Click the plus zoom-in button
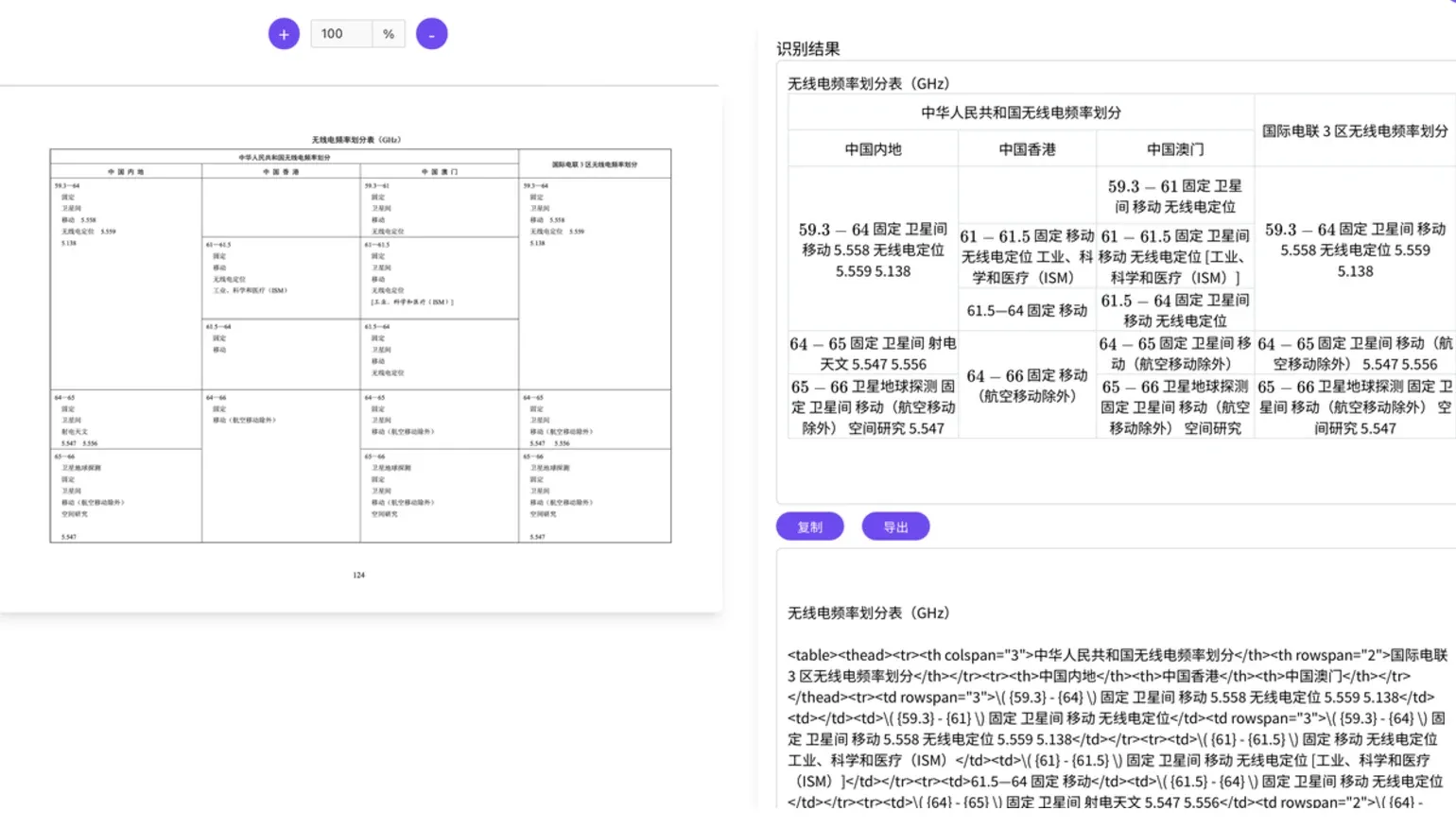Screen dimensions: 1456x828 [284, 34]
